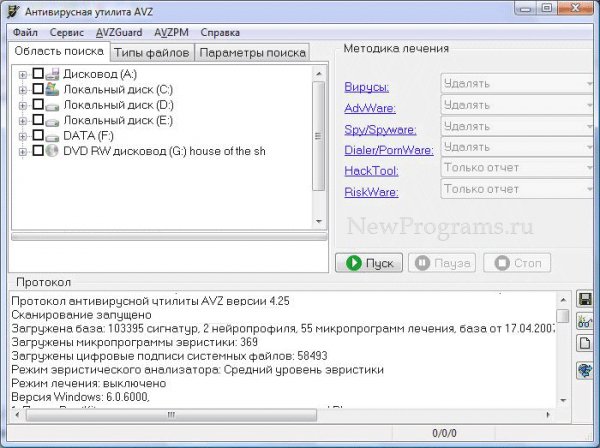
Task: Click the disc icon for DVD RW дисковод (G:)
Action: [x=52, y=151]
